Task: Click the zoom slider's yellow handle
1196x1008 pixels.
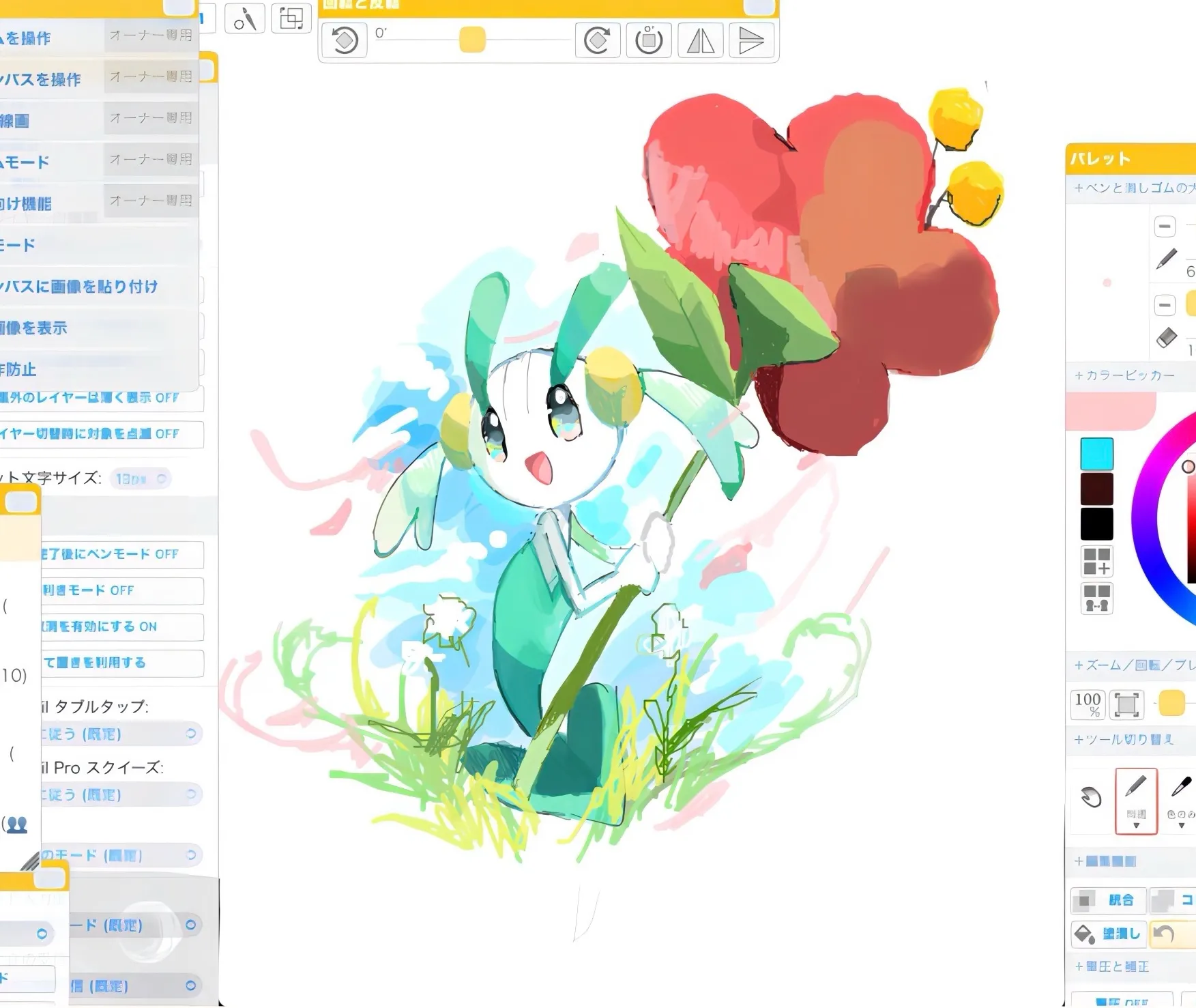Action: (1171, 703)
